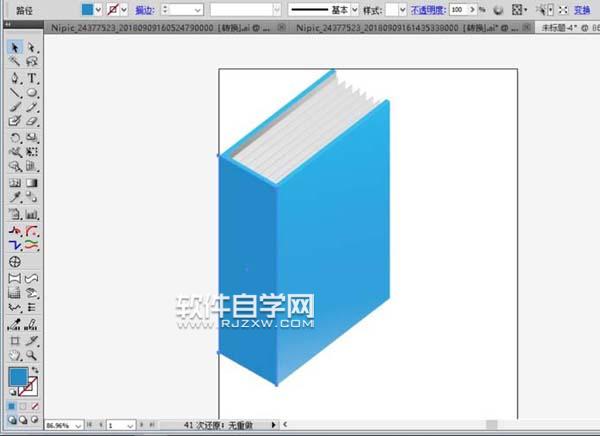The image size is (600, 436).
Task: Select the Slice tool
Action: point(31,340)
